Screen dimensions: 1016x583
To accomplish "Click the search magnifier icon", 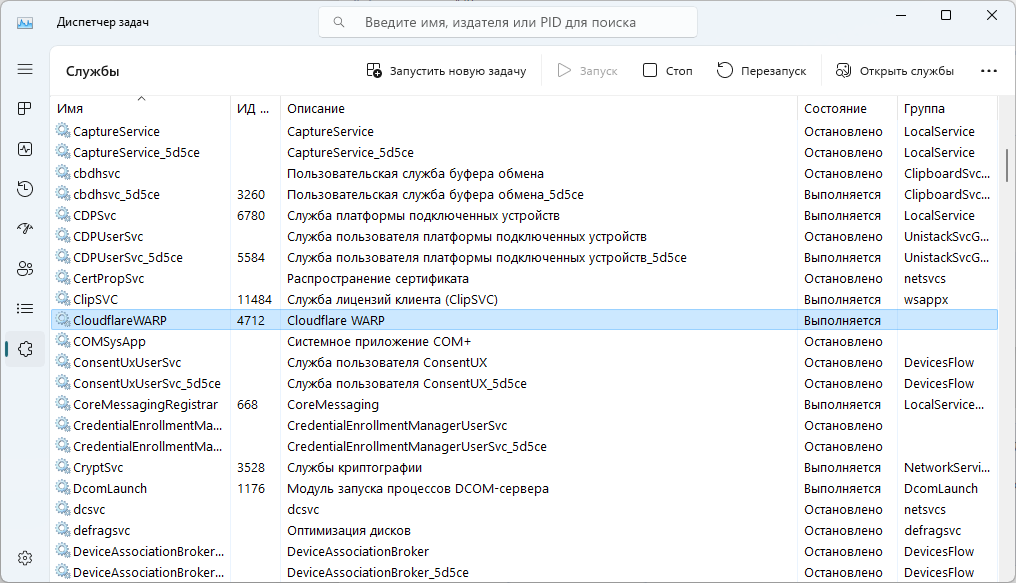I will (x=341, y=22).
